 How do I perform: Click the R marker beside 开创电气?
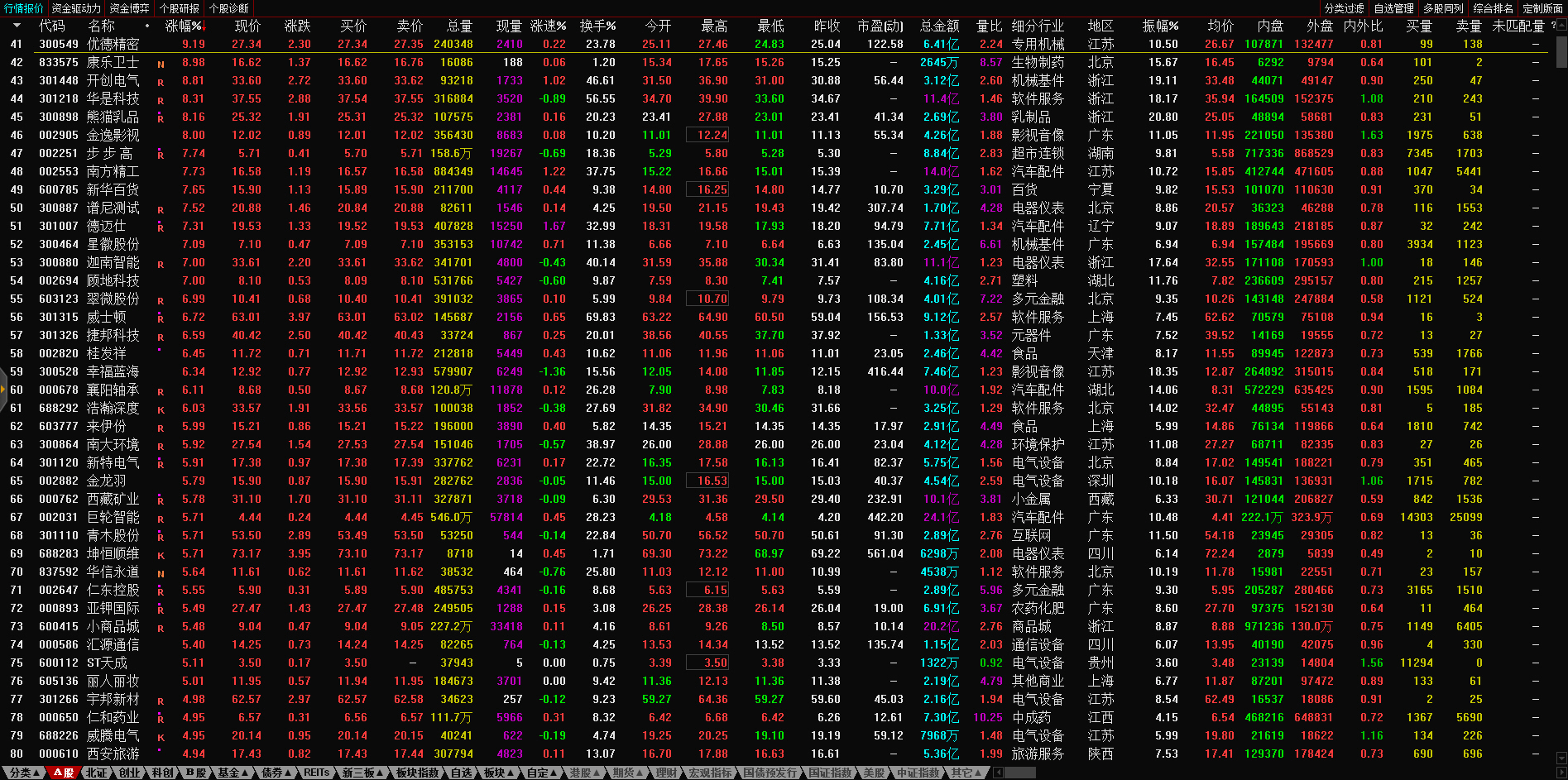(x=161, y=82)
